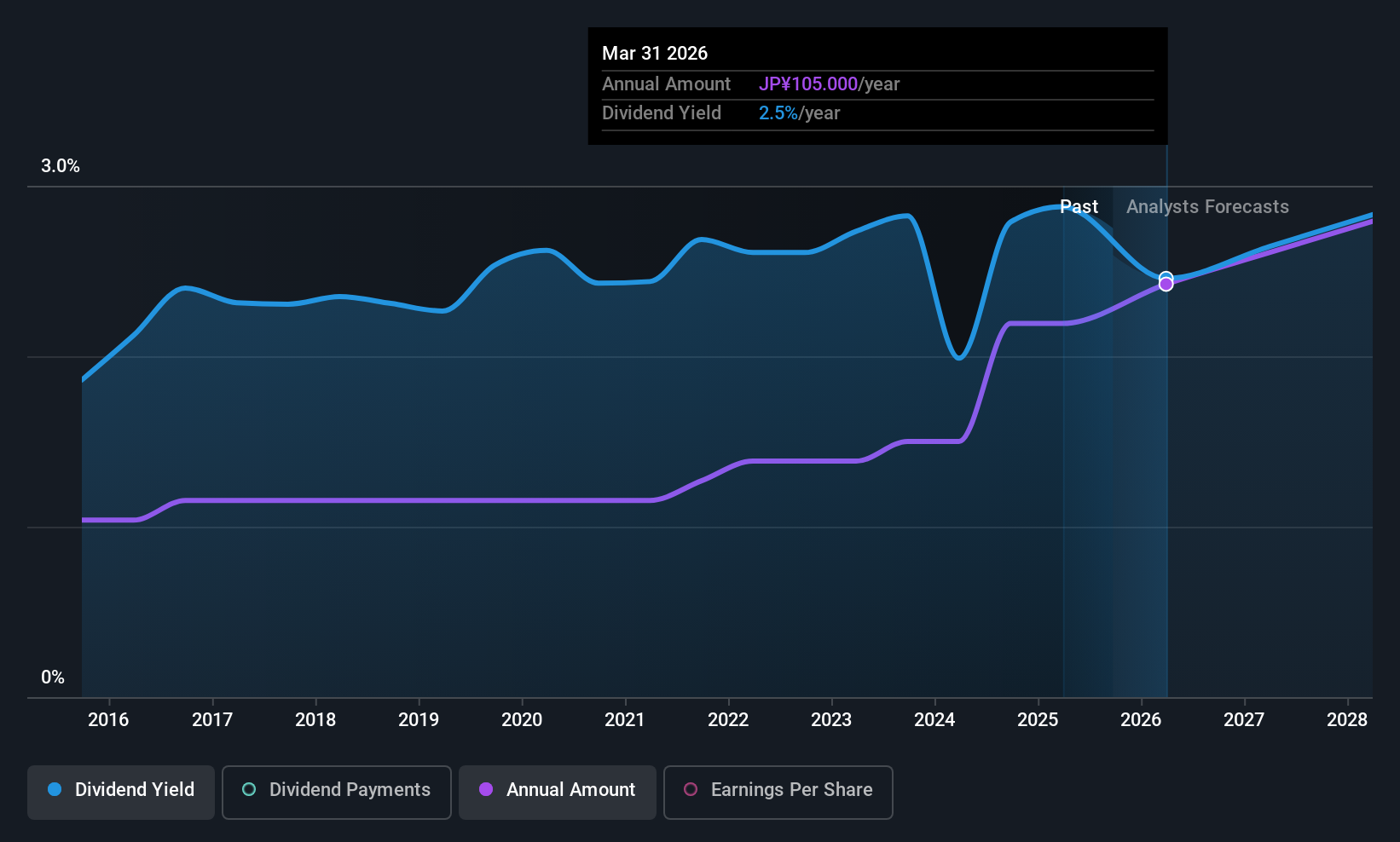Image resolution: width=1400 pixels, height=842 pixels.
Task: Click the purple Annual Amount legend dot
Action: pyautogui.click(x=486, y=790)
